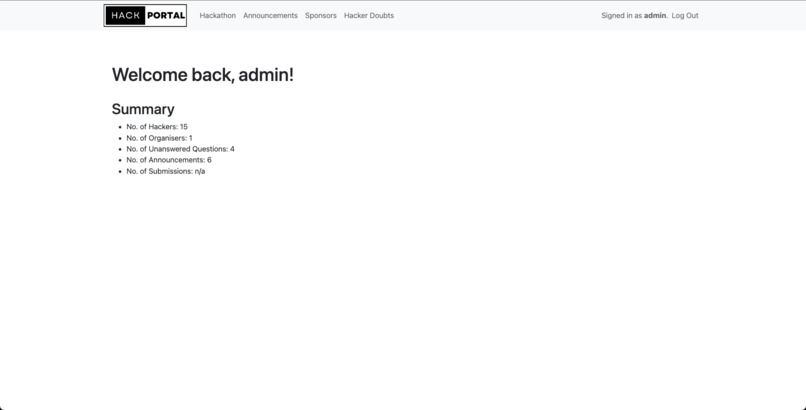
Task: Click 'No. of Announcements: 6' line
Action: pyautogui.click(x=169, y=160)
